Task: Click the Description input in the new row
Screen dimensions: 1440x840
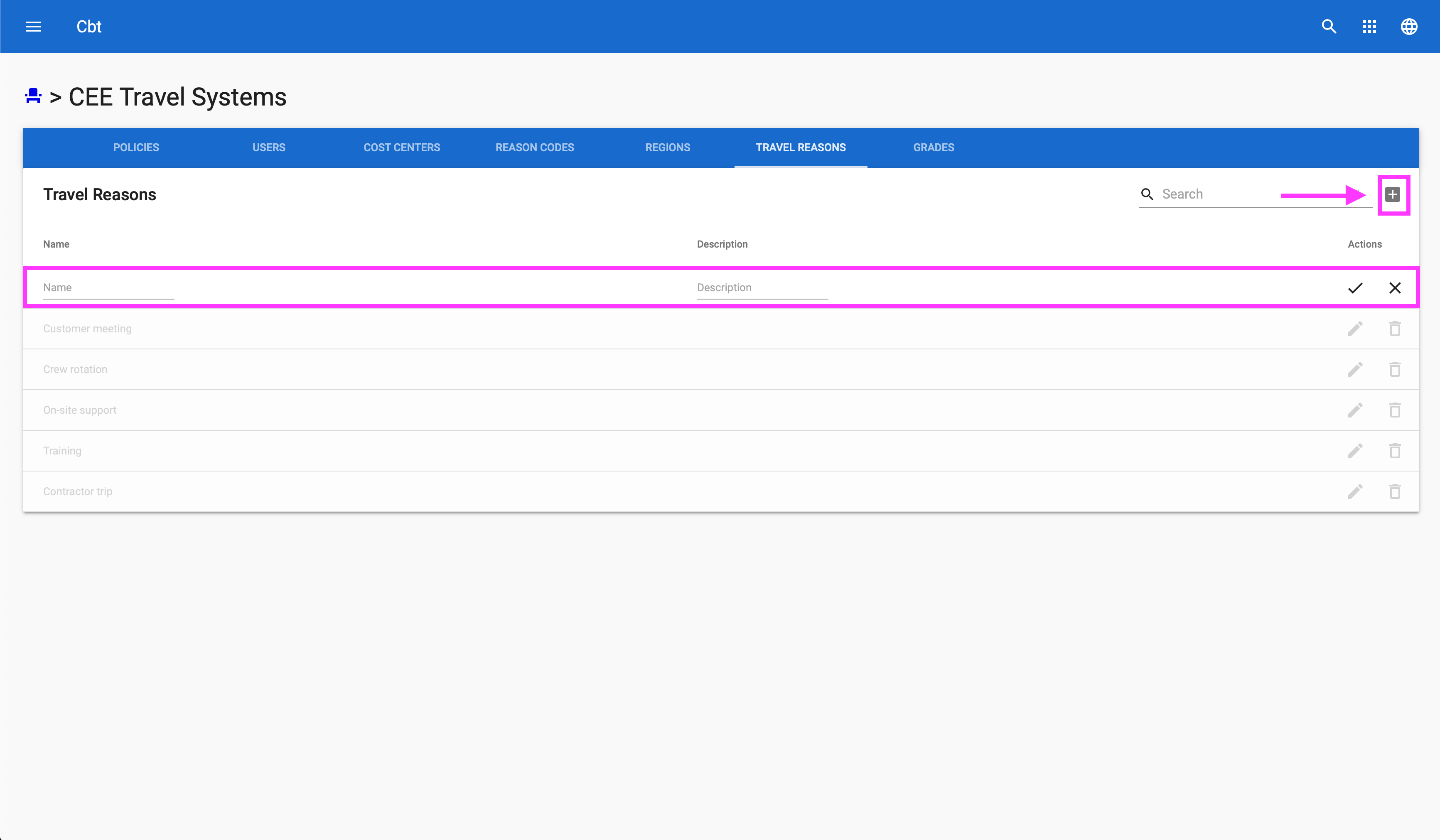Action: pyautogui.click(x=762, y=287)
